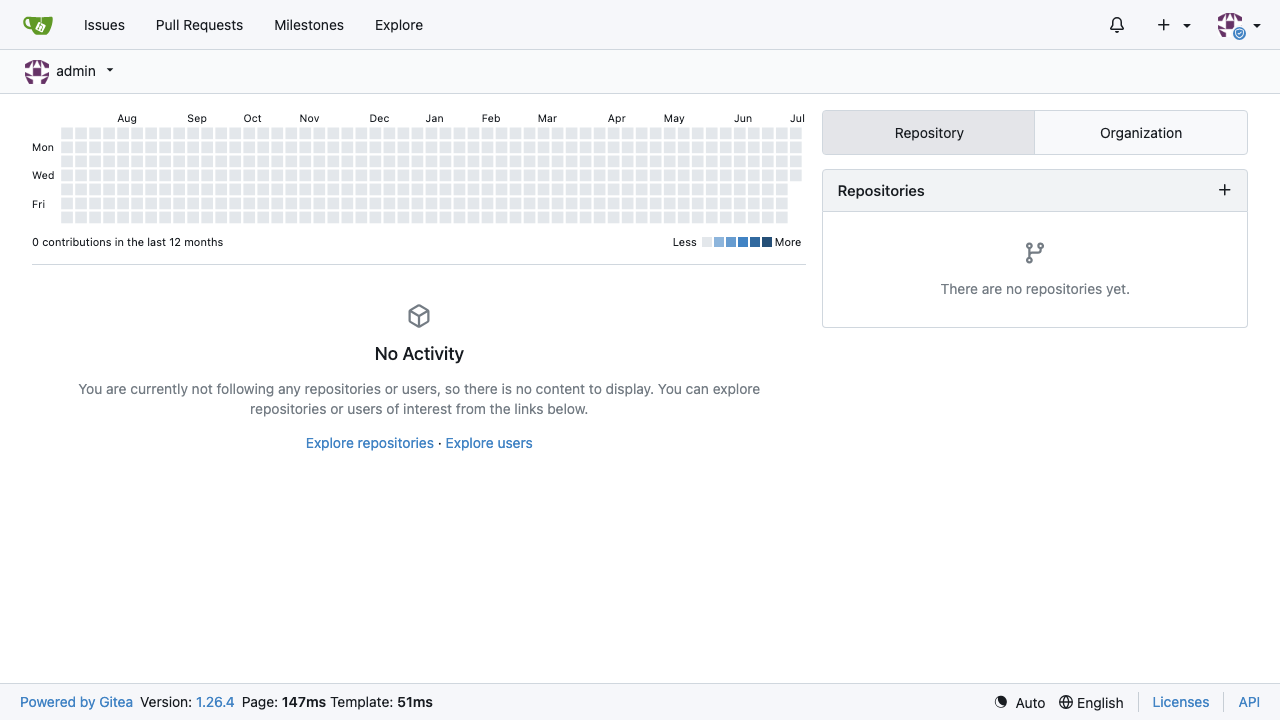Open the Licenses link

tap(1181, 702)
